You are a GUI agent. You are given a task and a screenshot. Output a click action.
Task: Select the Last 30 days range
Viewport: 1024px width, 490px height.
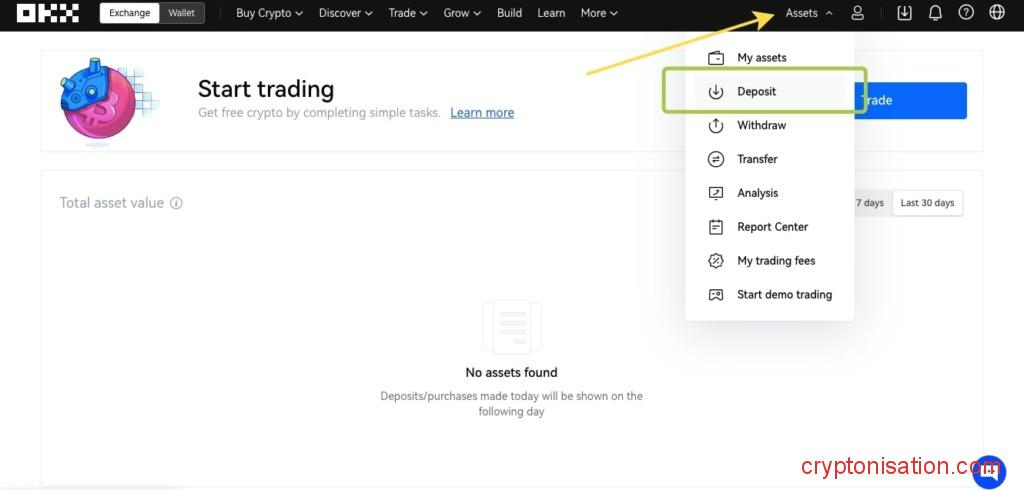pyautogui.click(x=927, y=203)
